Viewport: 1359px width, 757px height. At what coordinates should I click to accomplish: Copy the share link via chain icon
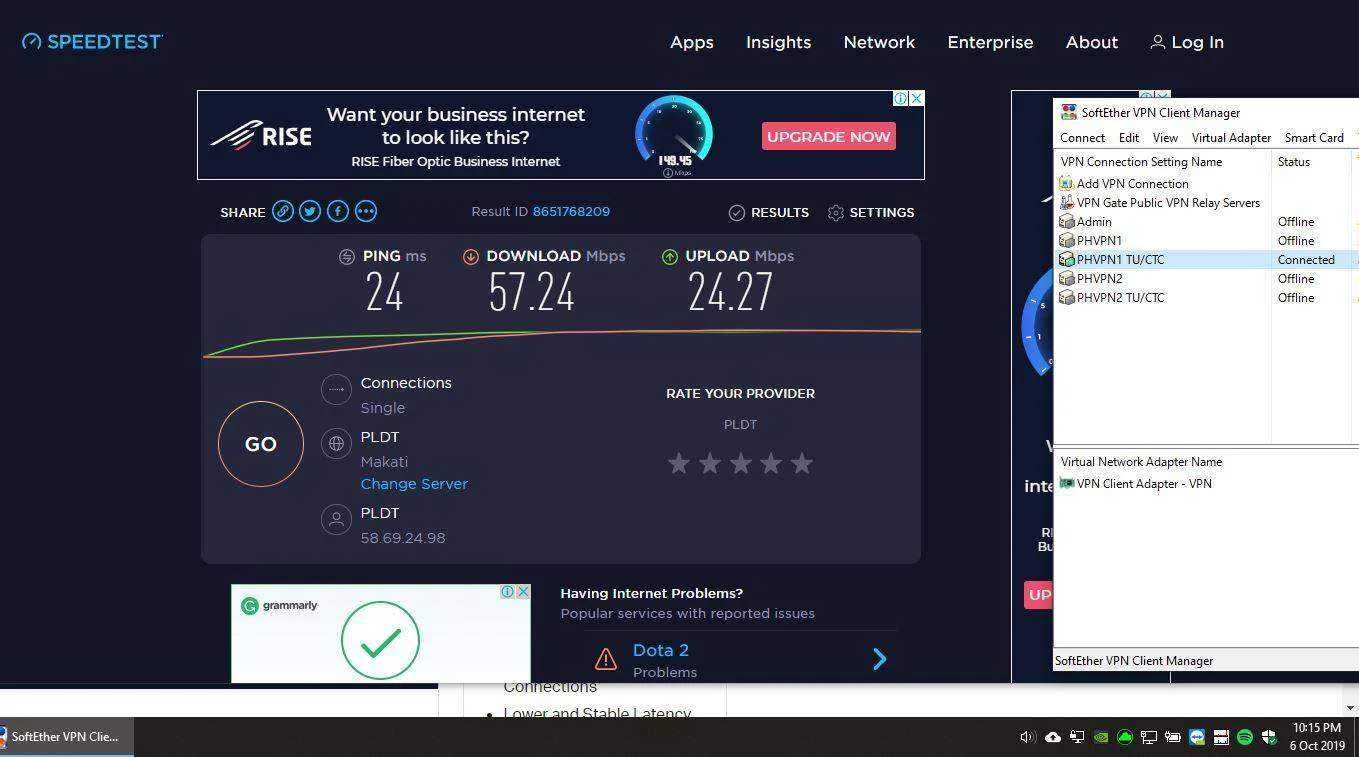click(283, 211)
